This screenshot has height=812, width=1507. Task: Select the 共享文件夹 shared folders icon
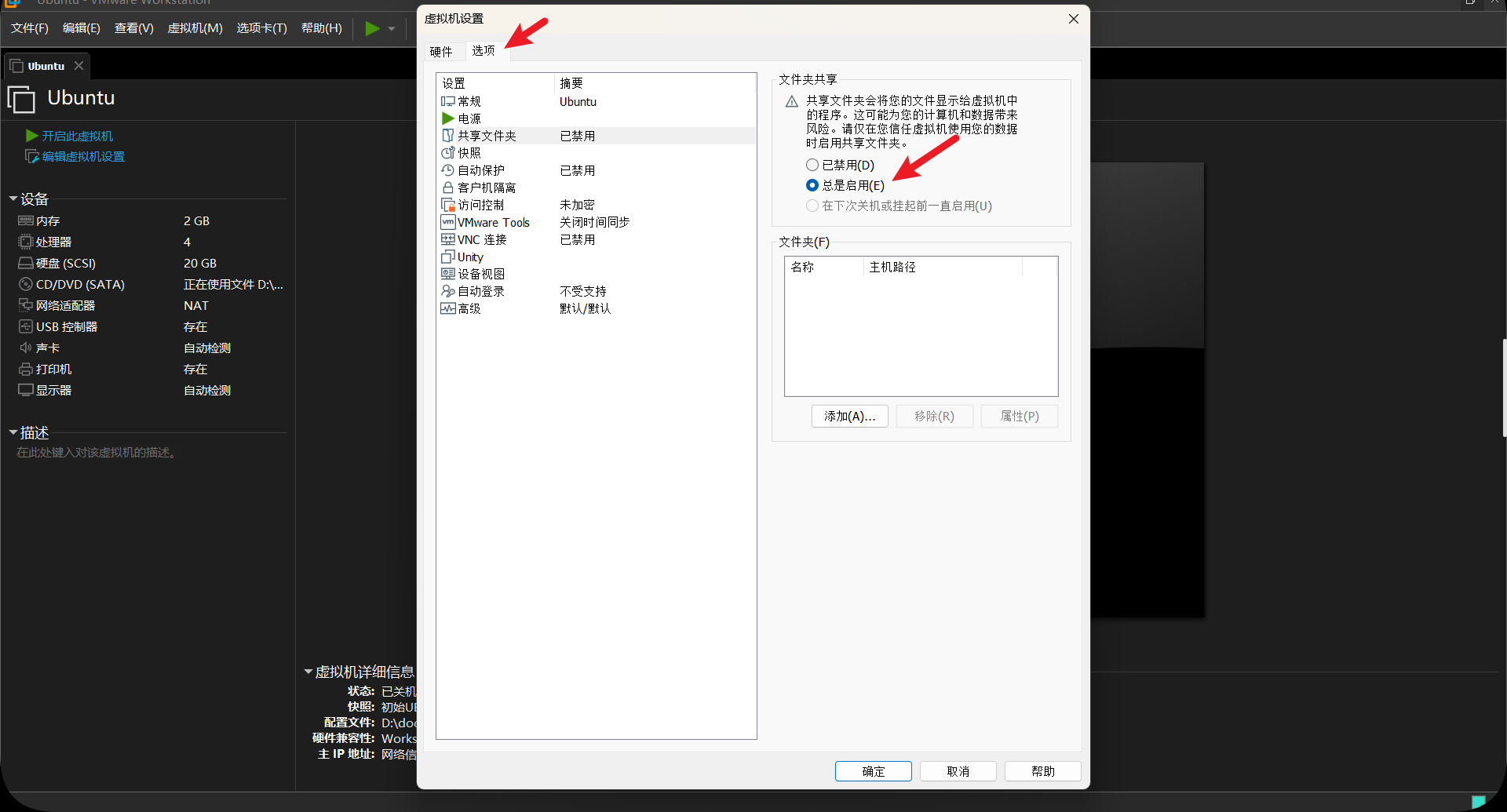click(x=448, y=136)
